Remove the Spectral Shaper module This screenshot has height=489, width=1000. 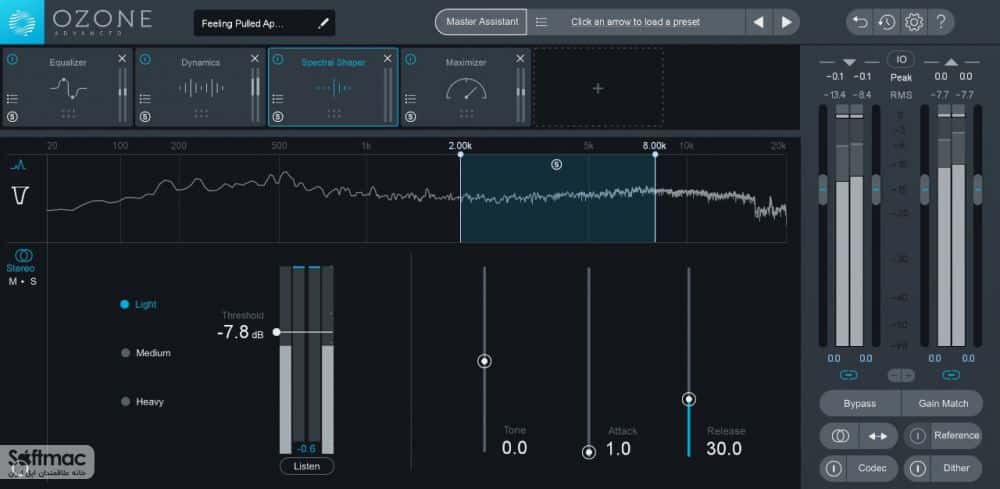click(x=388, y=59)
